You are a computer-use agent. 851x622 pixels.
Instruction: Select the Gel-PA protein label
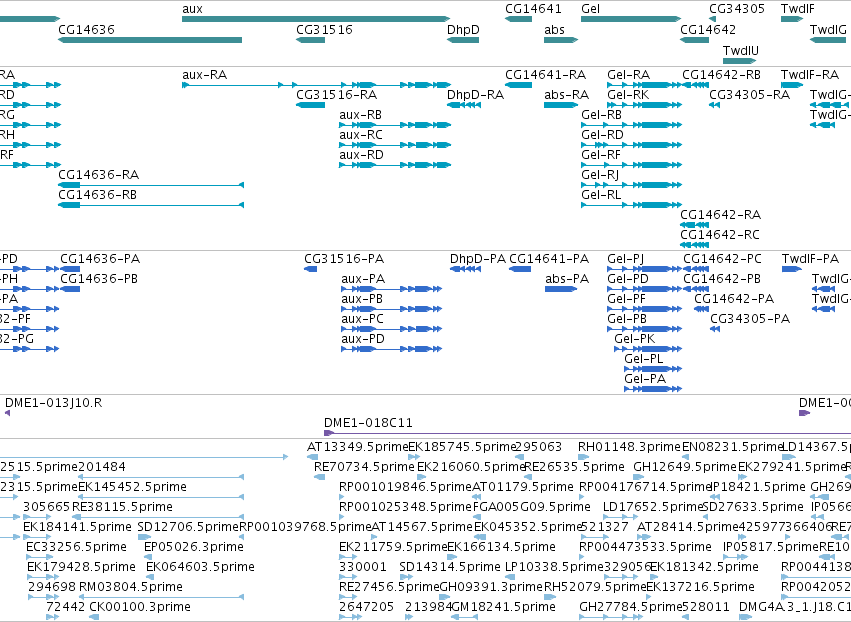pyautogui.click(x=645, y=379)
